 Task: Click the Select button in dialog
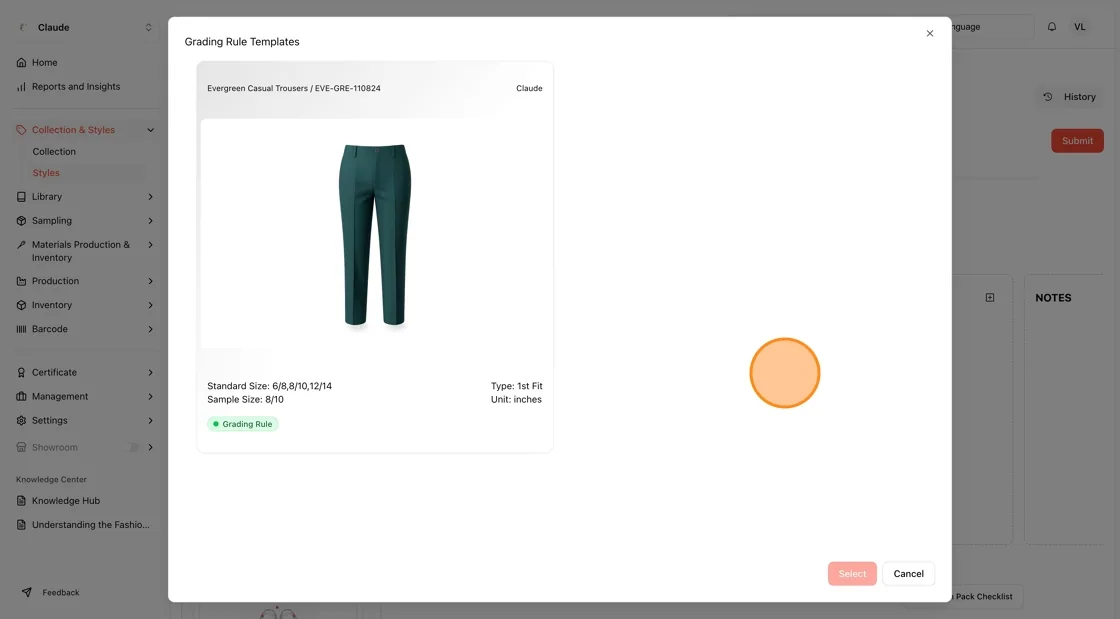pyautogui.click(x=852, y=574)
